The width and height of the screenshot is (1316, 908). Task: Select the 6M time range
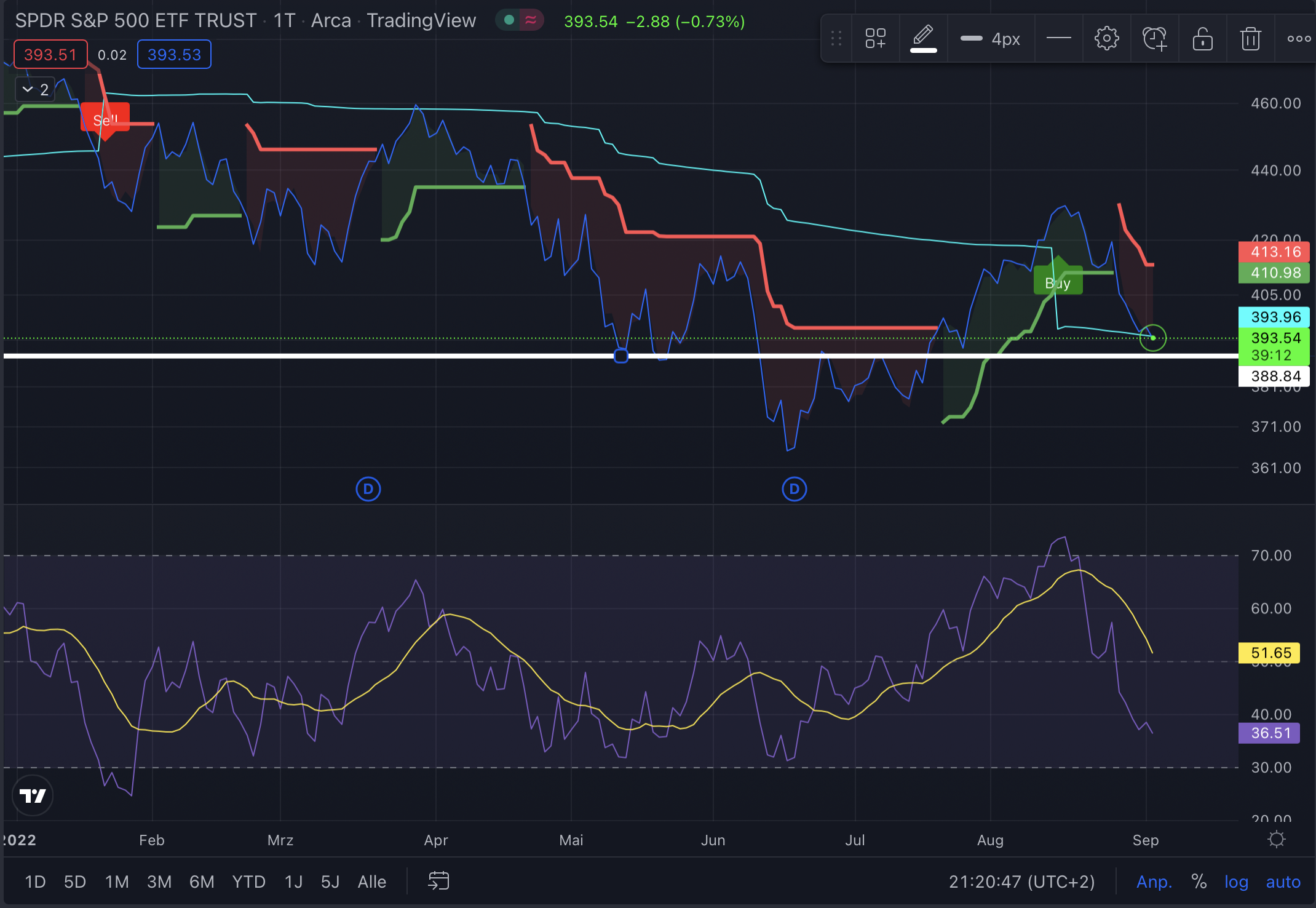(x=201, y=882)
